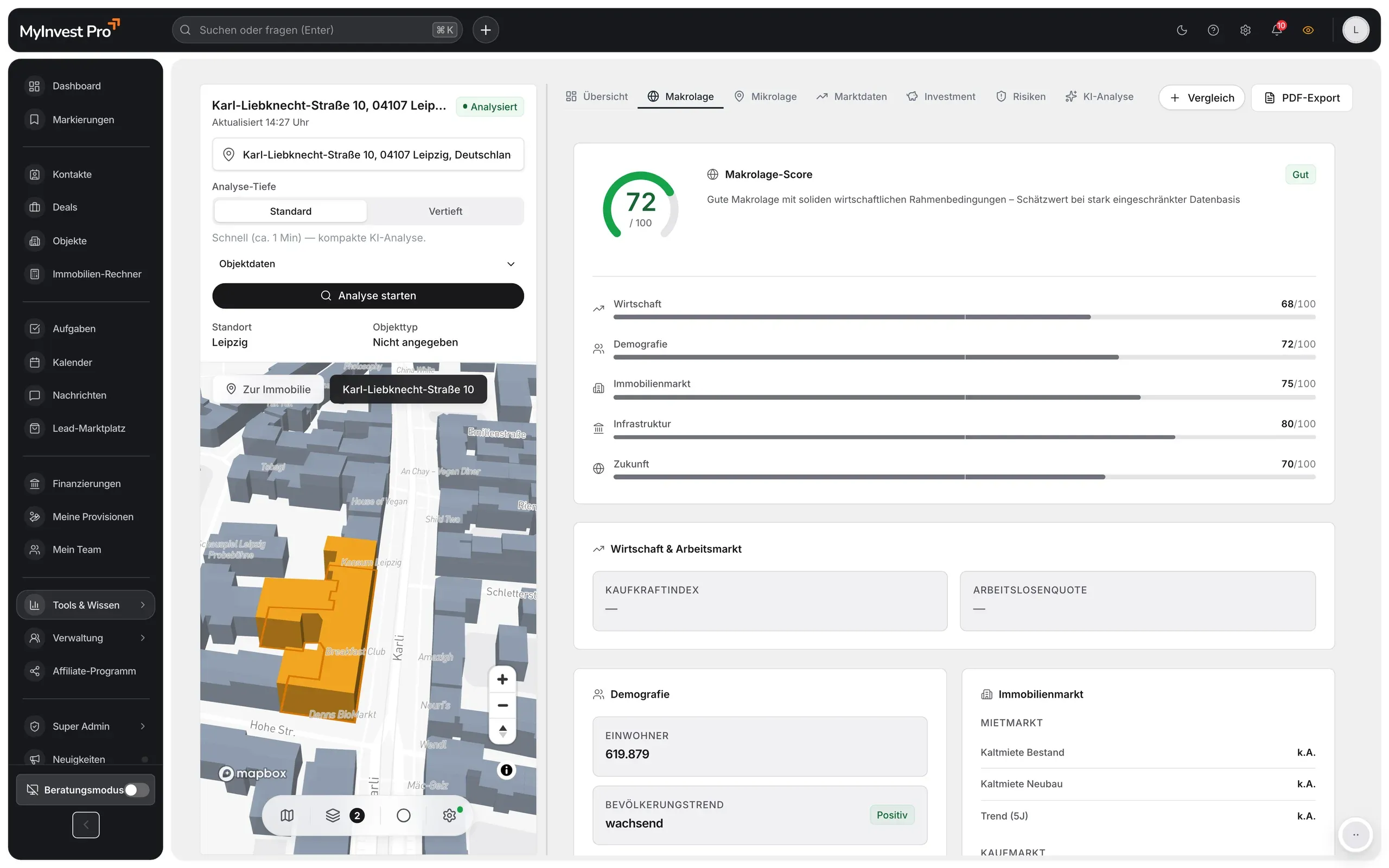
Task: Open Neuigkeiten in the sidebar
Action: (86, 759)
